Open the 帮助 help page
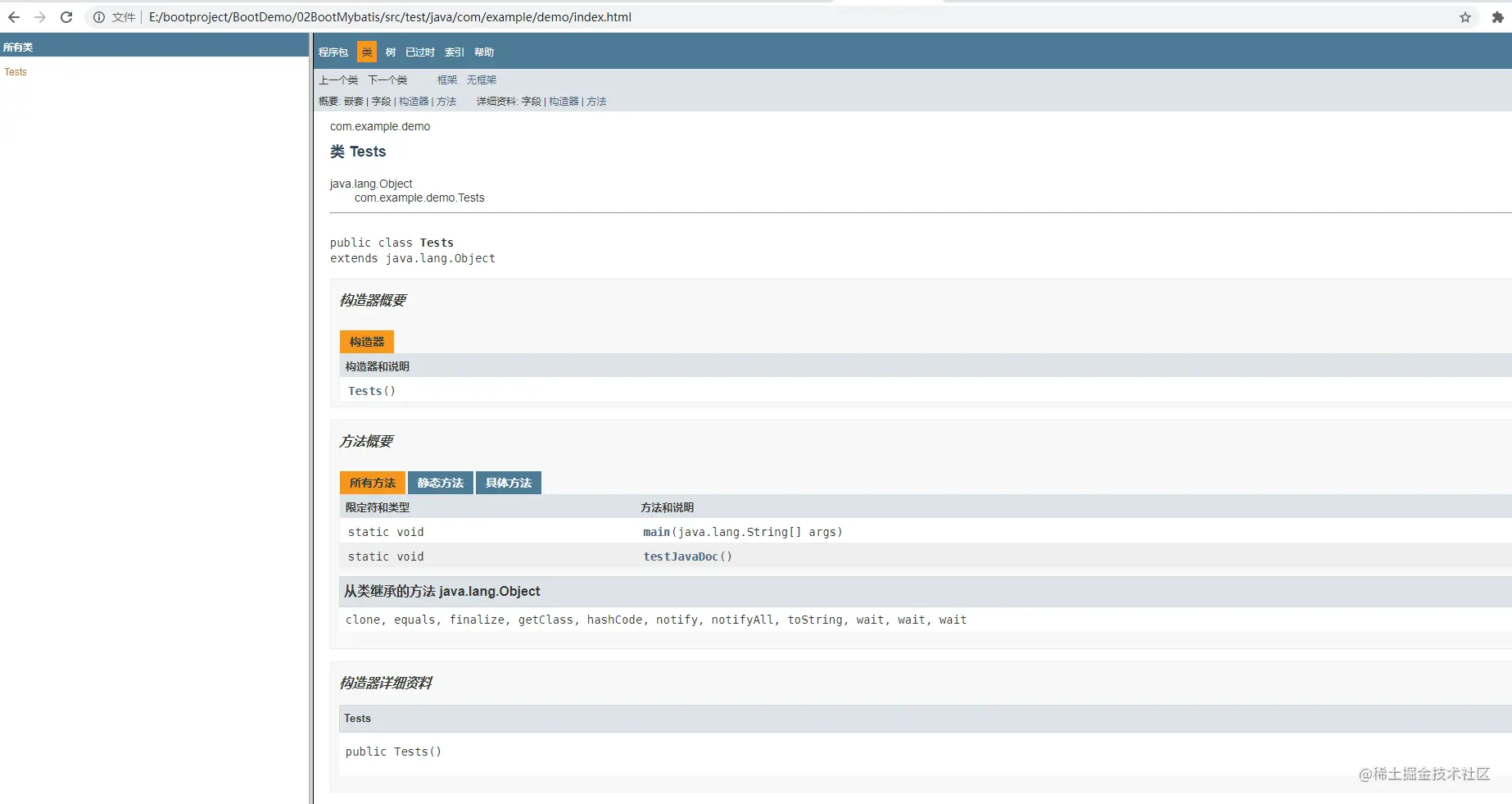This screenshot has height=804, width=1512. tap(484, 52)
